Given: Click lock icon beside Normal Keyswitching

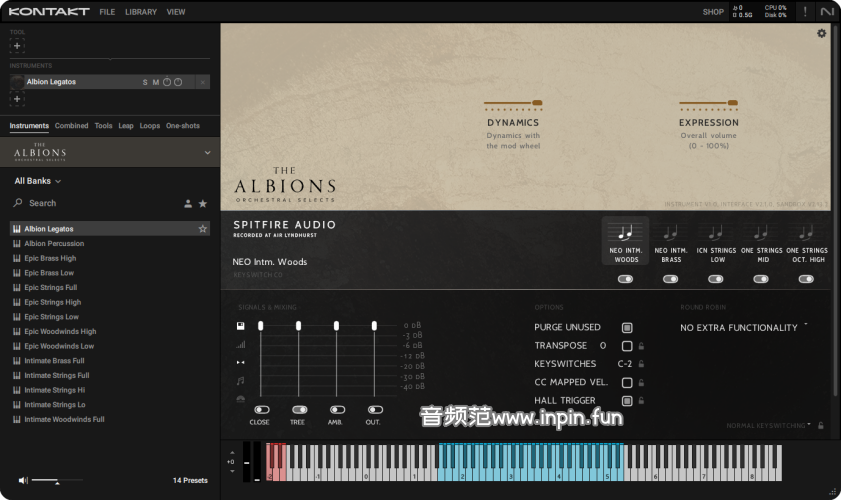Looking at the screenshot, I should tap(821, 425).
